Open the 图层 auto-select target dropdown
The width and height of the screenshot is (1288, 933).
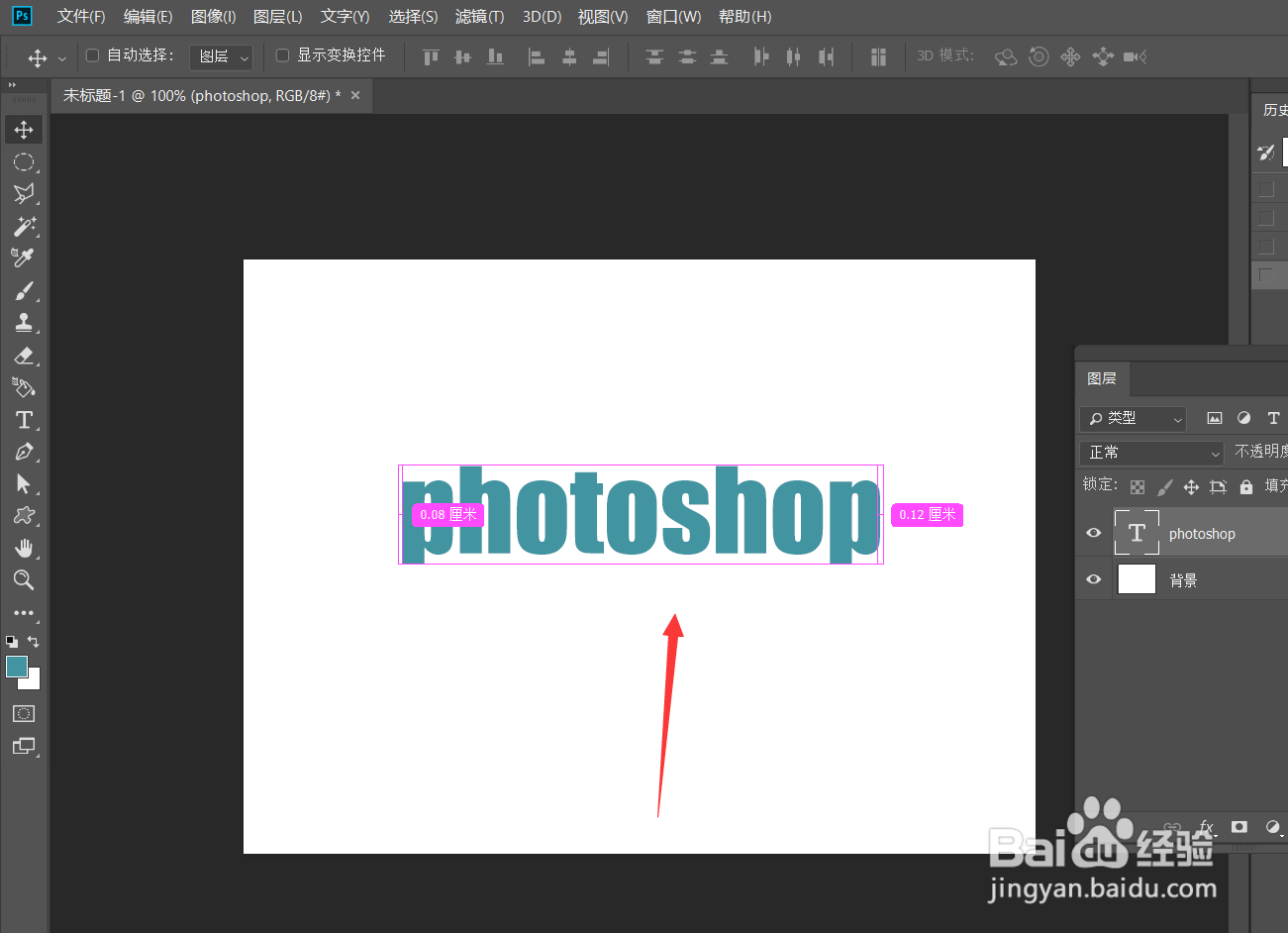coord(221,56)
